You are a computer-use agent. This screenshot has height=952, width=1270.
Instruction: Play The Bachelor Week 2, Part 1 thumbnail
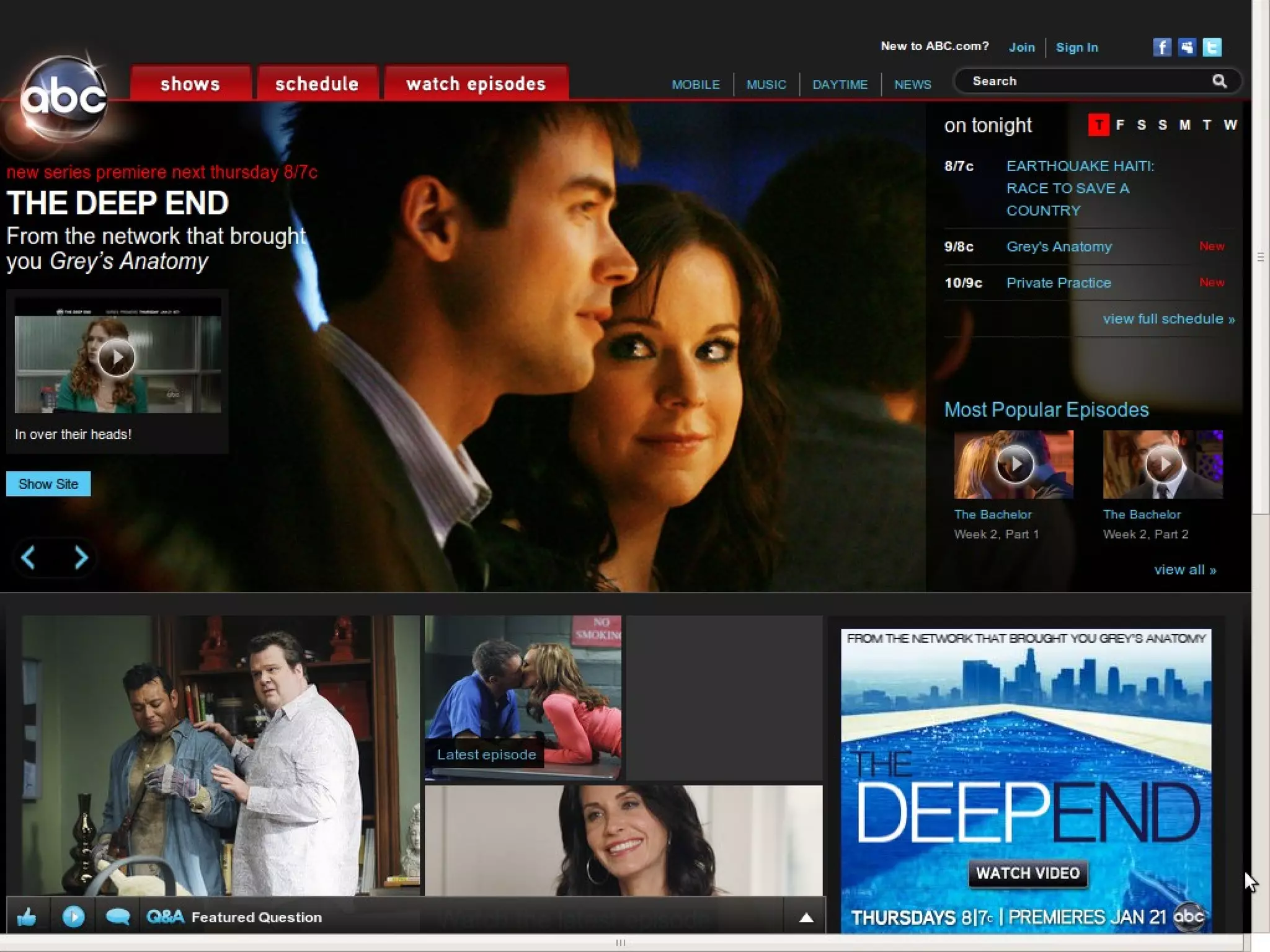1014,464
